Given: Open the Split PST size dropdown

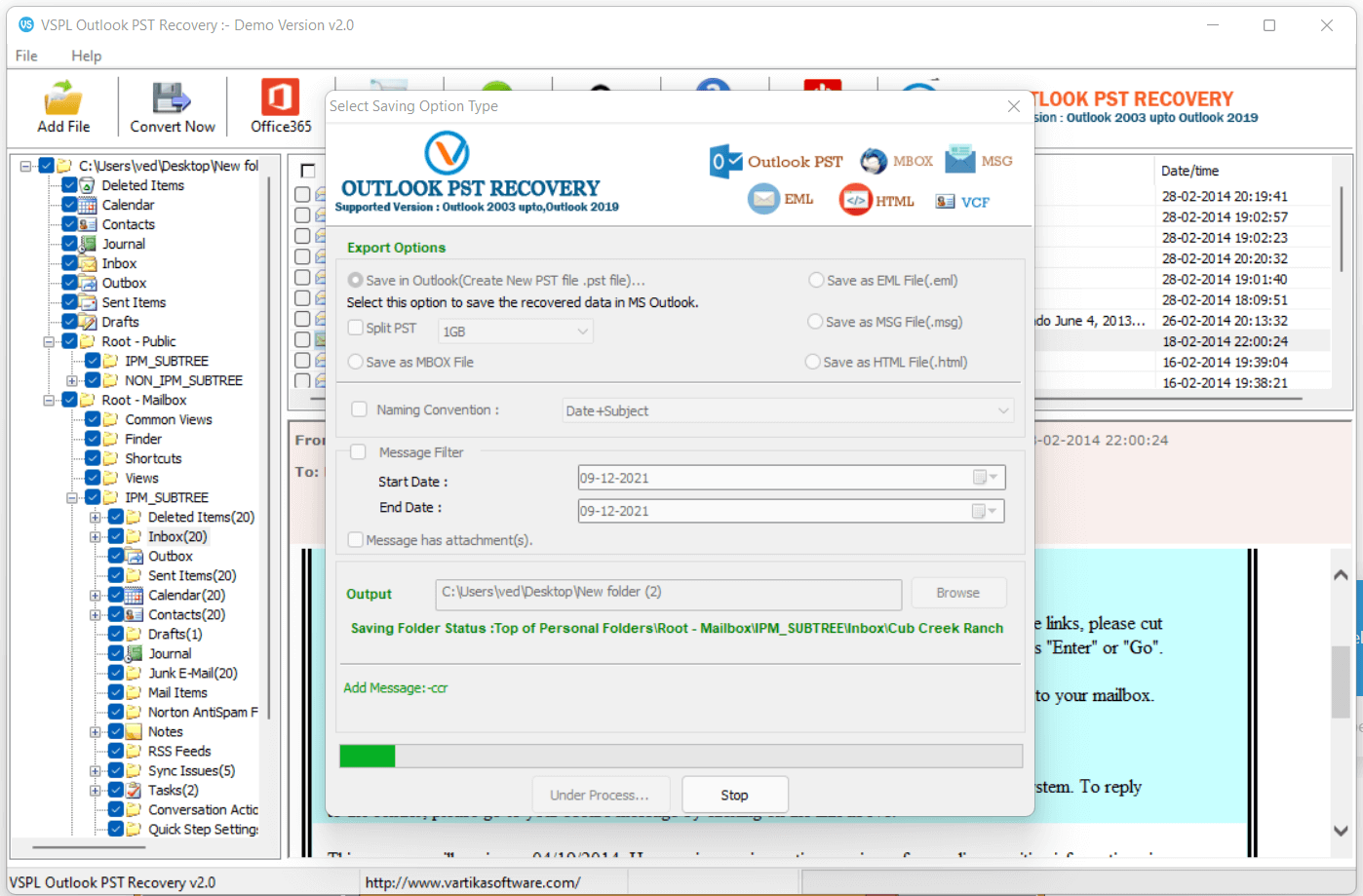Looking at the screenshot, I should (516, 331).
